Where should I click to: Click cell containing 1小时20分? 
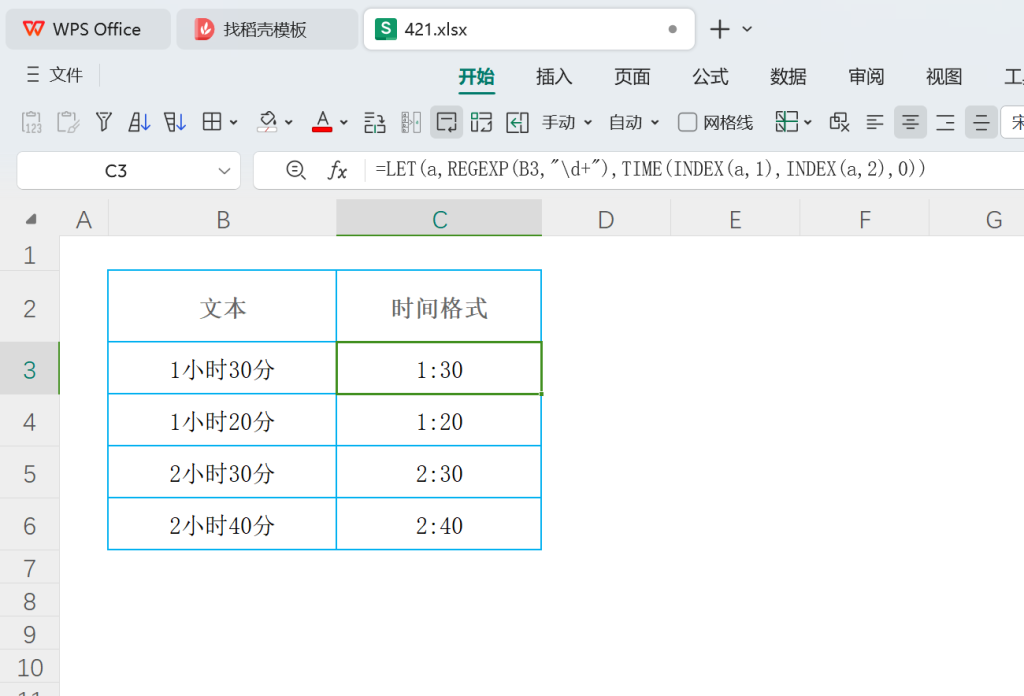pyautogui.click(x=222, y=421)
